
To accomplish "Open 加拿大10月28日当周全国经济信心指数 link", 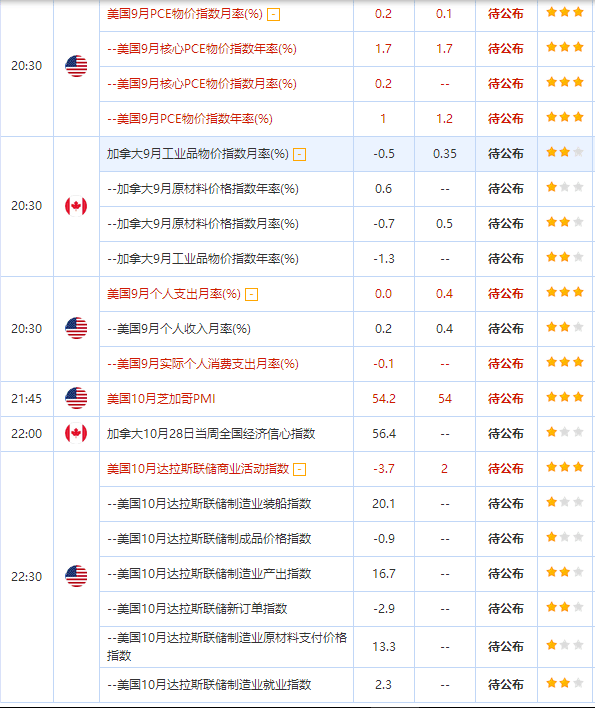I will point(211,434).
